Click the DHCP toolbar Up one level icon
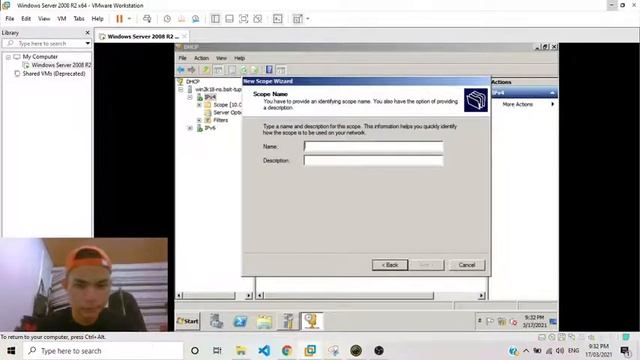Screen dimensions: 640x360 pyautogui.click(x=205, y=70)
